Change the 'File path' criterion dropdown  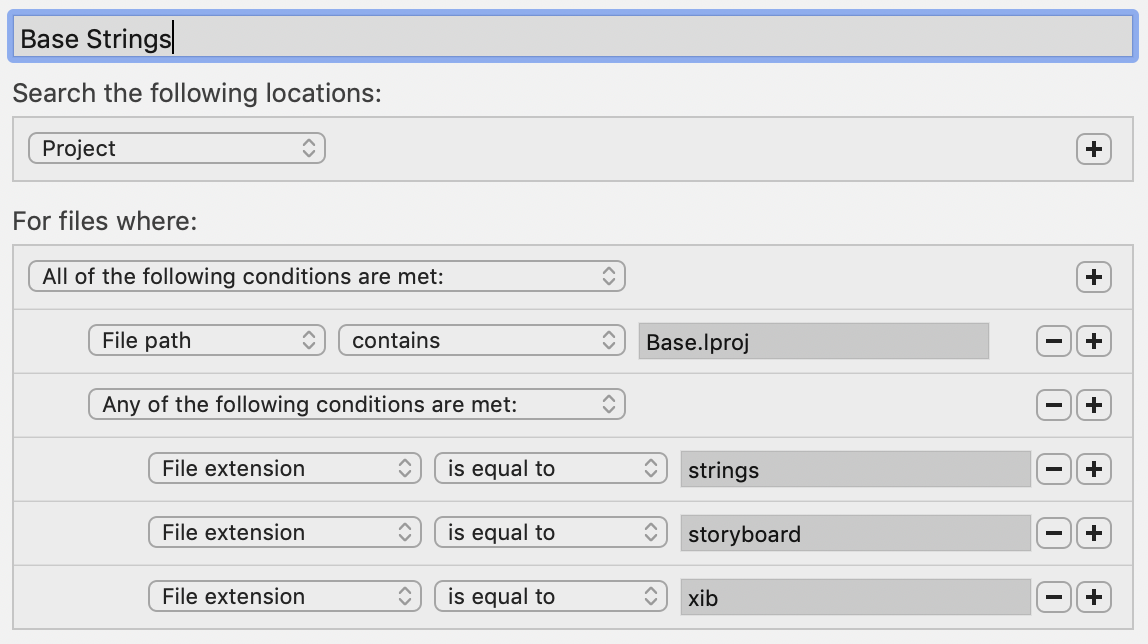coord(206,340)
